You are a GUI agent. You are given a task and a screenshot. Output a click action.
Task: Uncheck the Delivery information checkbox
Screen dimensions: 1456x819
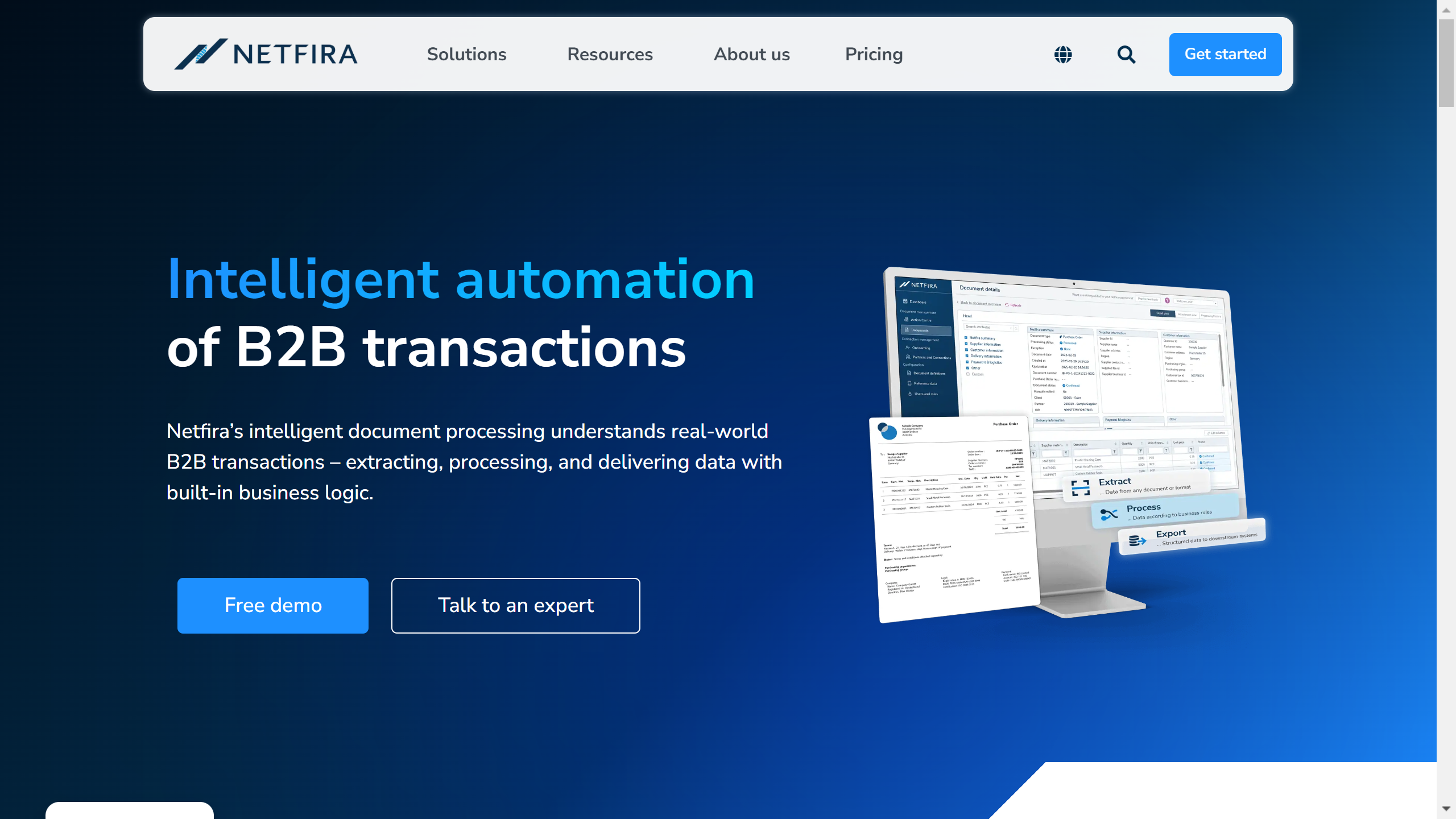(967, 356)
